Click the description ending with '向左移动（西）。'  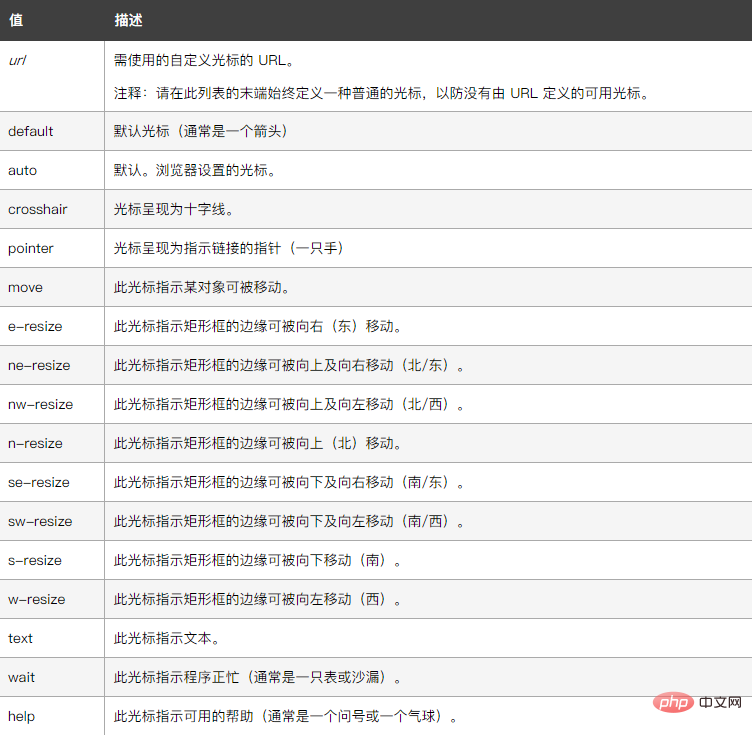pyautogui.click(x=258, y=599)
